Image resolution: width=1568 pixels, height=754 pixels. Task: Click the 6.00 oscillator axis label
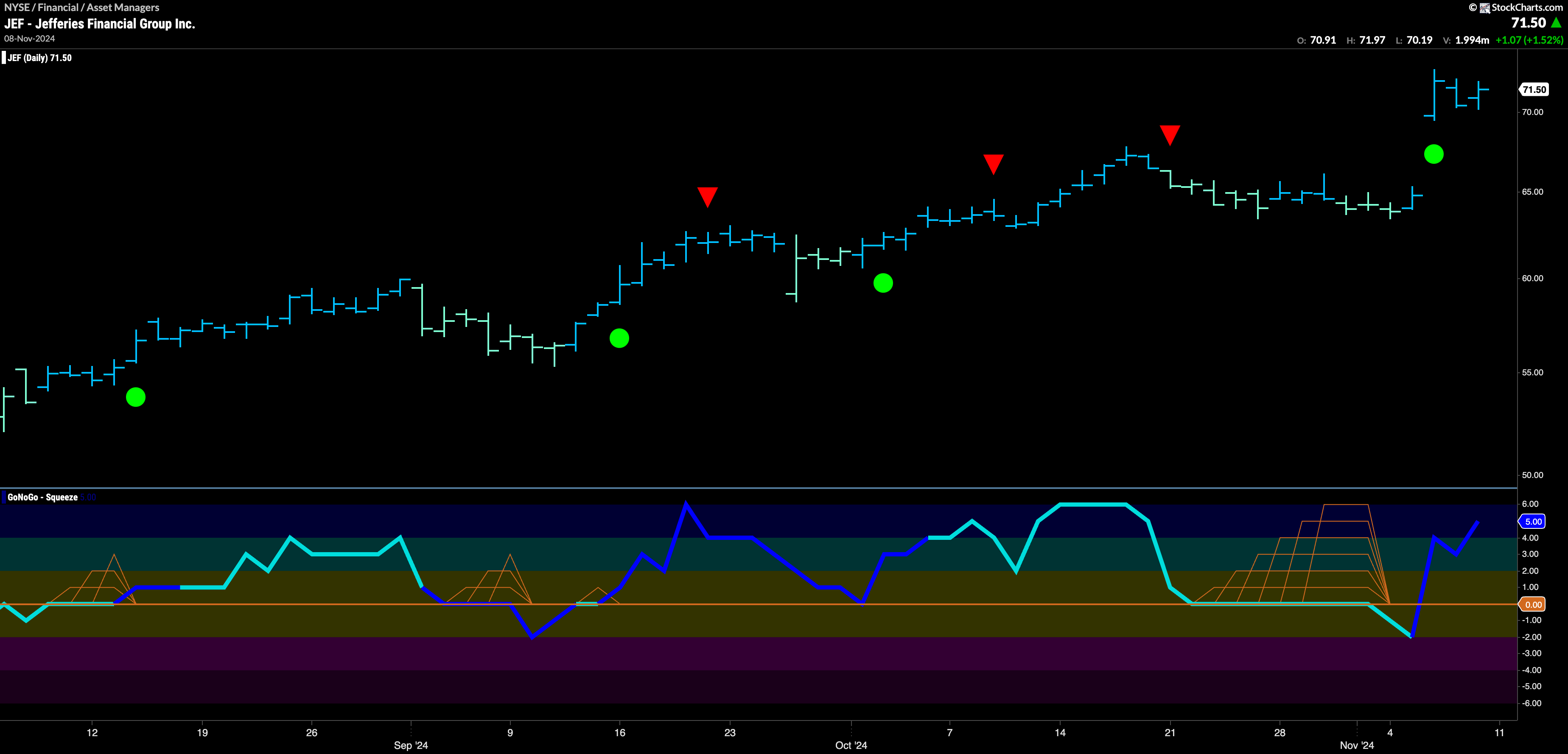click(x=1530, y=504)
